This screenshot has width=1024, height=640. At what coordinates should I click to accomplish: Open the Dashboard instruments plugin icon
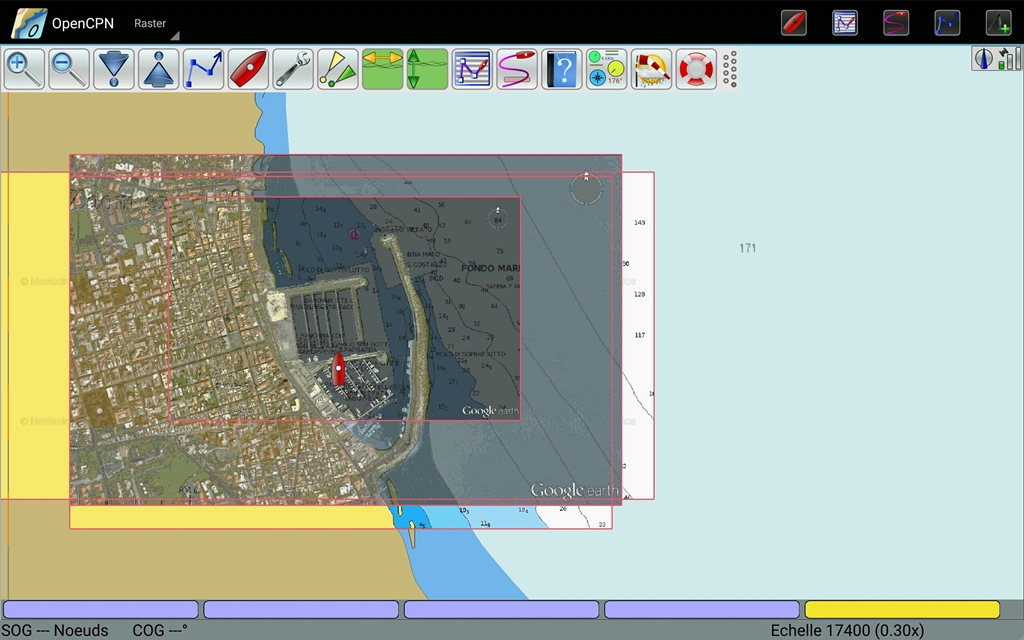606,69
